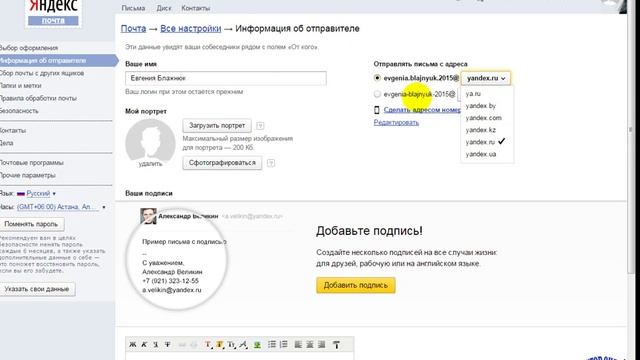This screenshot has height=360, width=640.
Task: Open the language selector arrow near Русский
Action: click(54, 194)
